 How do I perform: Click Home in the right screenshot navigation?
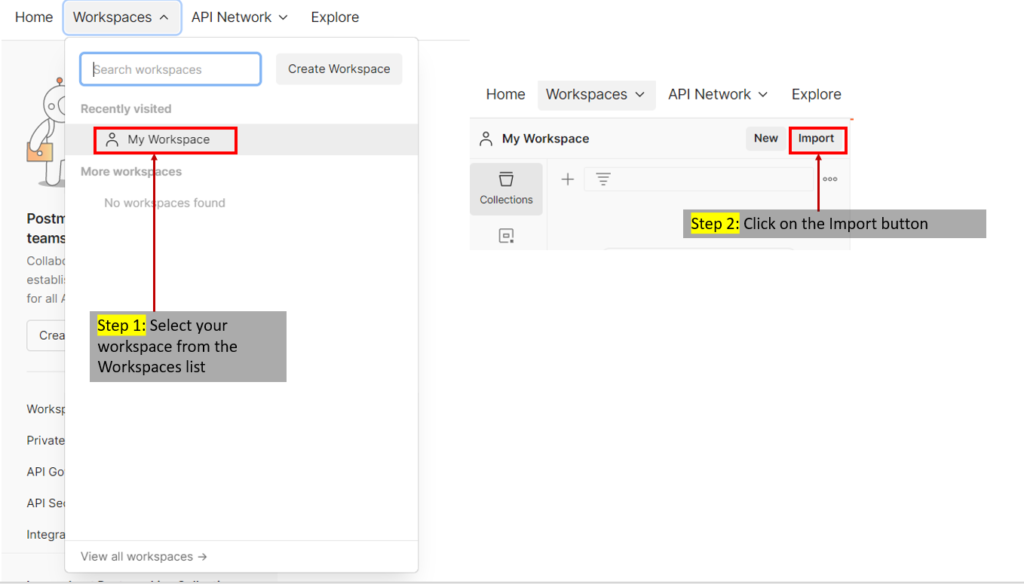tap(505, 94)
